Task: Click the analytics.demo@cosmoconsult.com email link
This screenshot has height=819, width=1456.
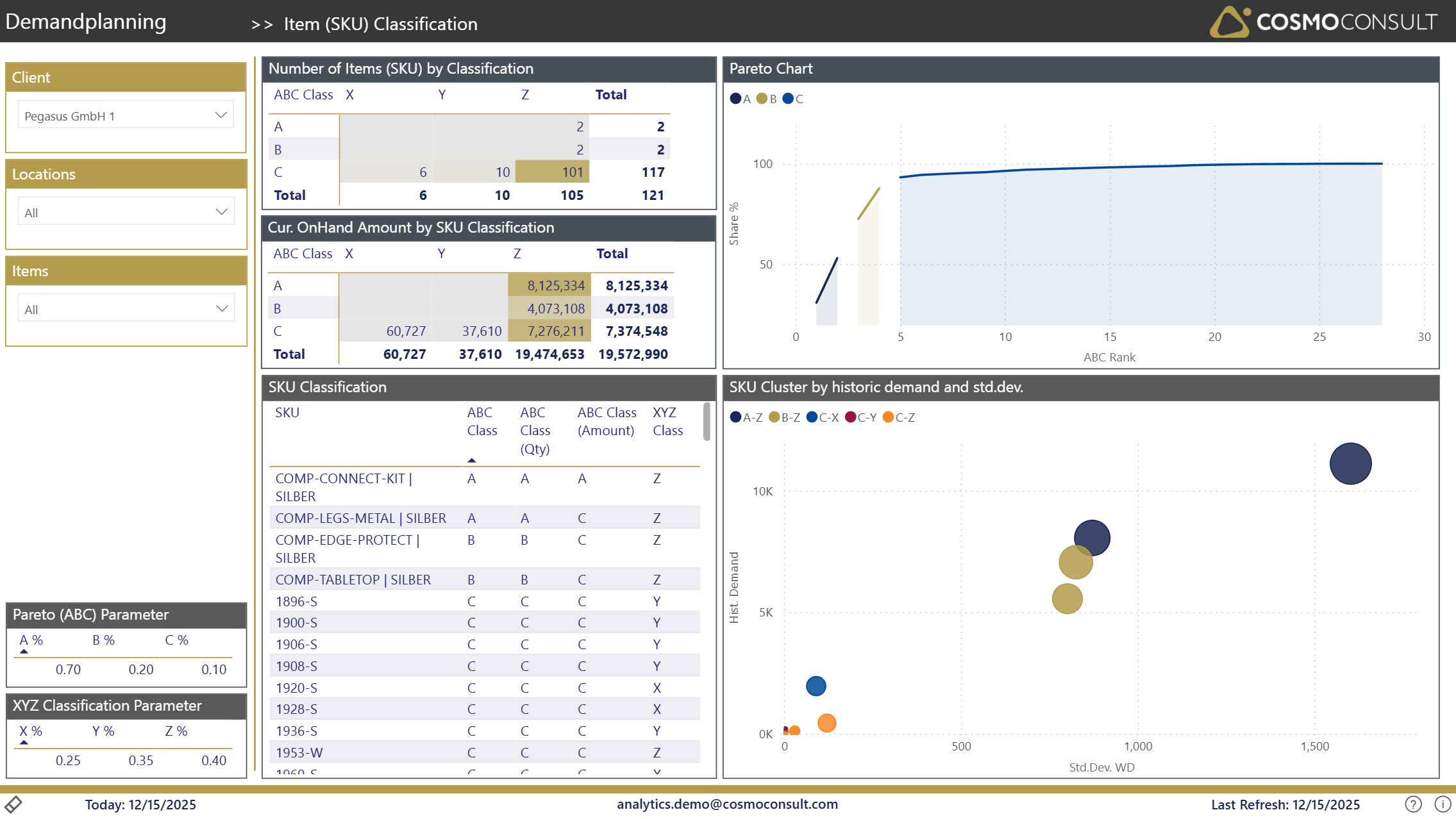Action: pos(727,804)
